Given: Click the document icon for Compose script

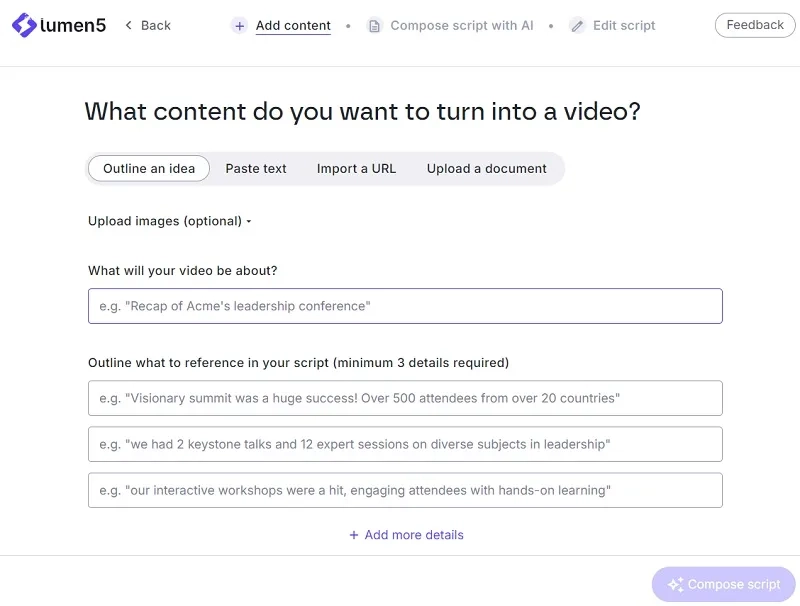Looking at the screenshot, I should point(374,26).
